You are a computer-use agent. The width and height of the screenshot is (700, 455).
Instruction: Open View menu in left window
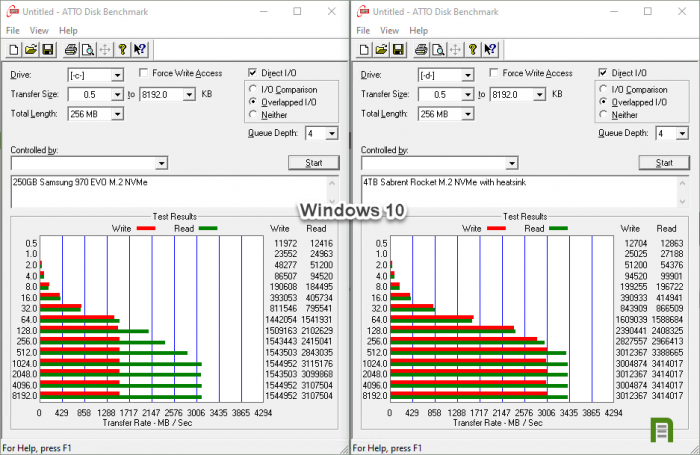pyautogui.click(x=39, y=30)
